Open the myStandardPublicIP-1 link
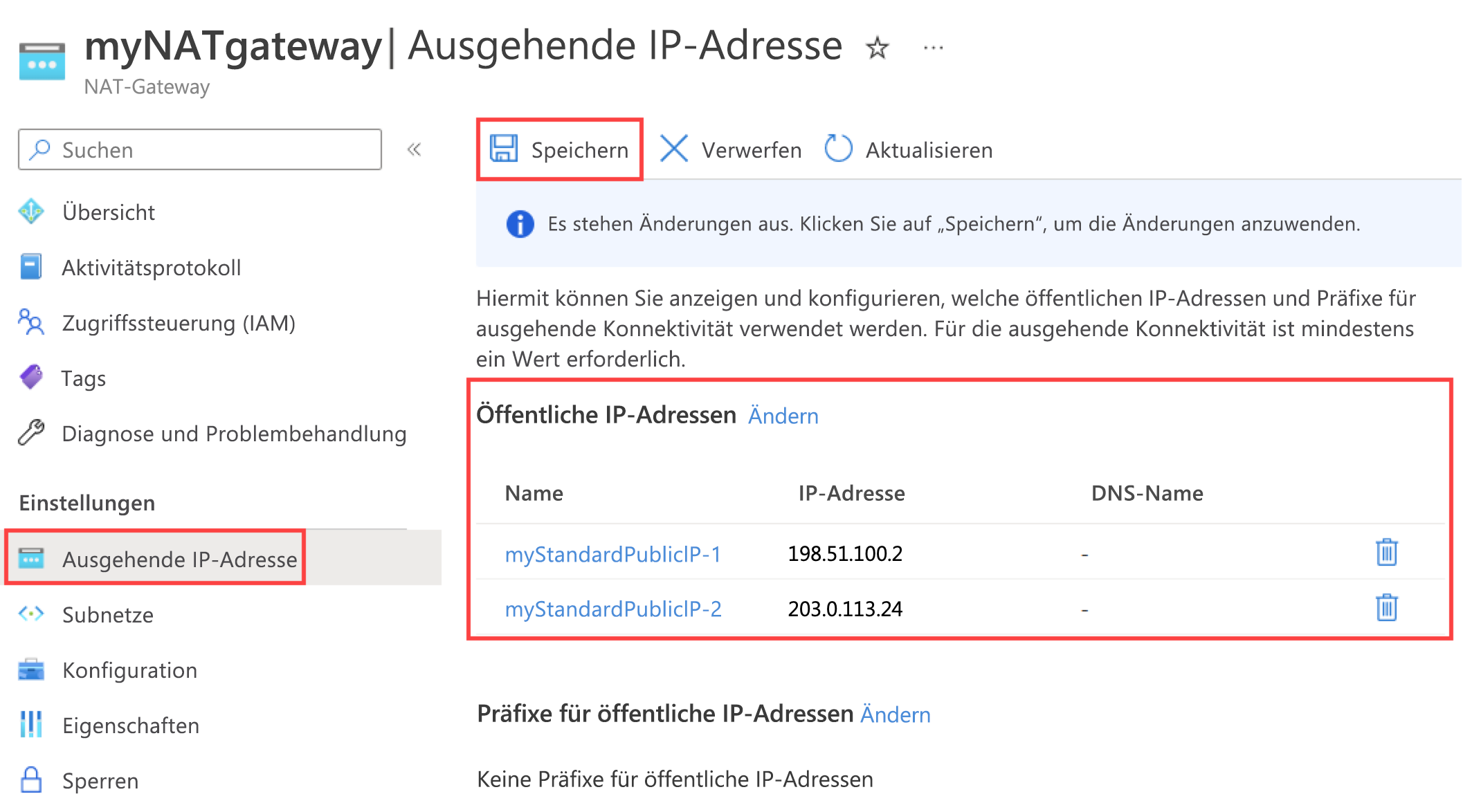The height and width of the screenshot is (812, 1463). click(613, 554)
